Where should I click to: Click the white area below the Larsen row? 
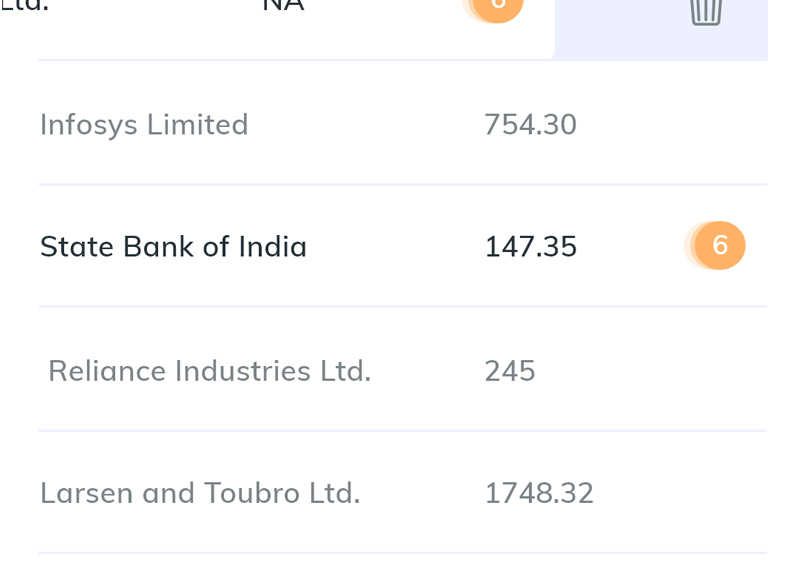tap(403, 565)
